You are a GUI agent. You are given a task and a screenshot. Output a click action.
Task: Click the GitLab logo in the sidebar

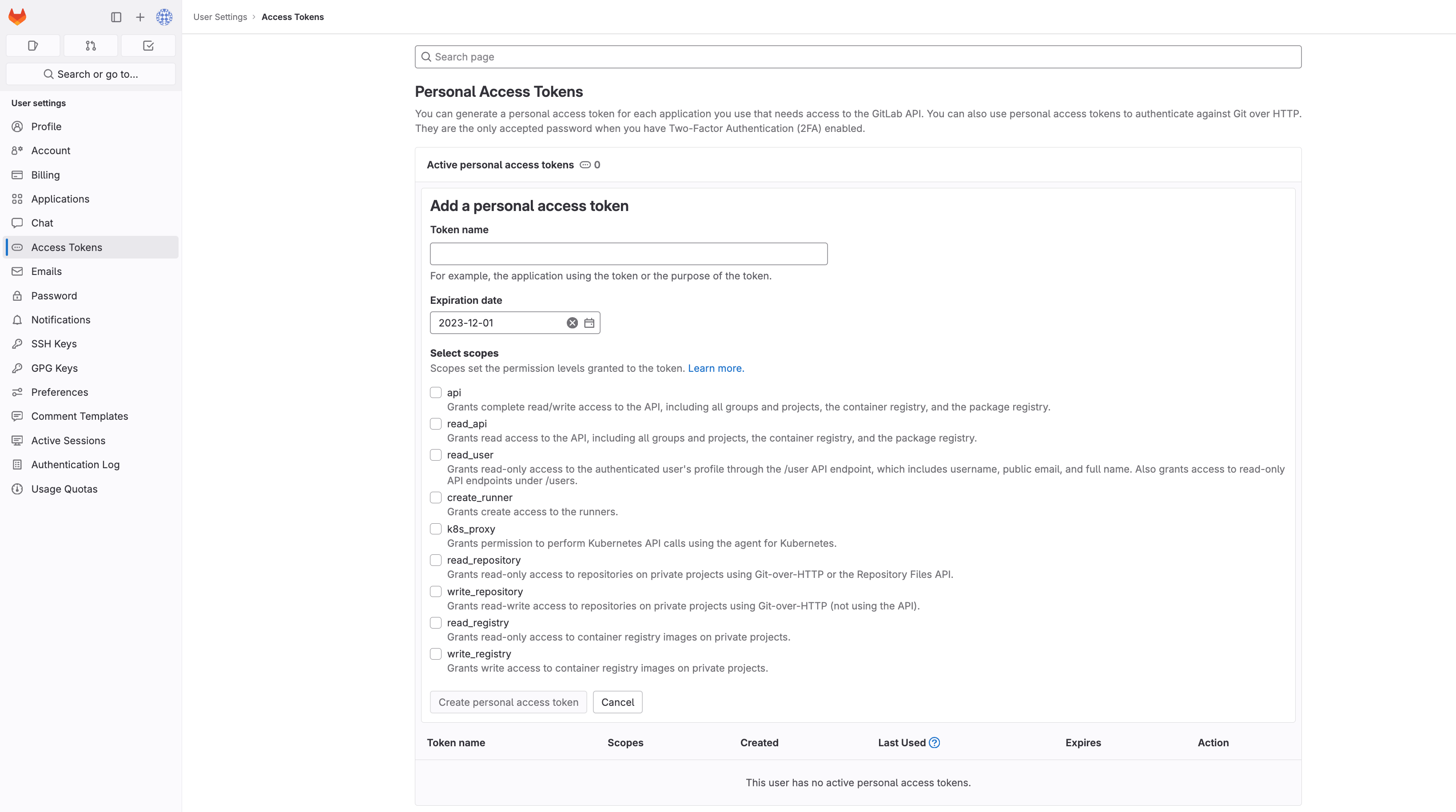(17, 17)
